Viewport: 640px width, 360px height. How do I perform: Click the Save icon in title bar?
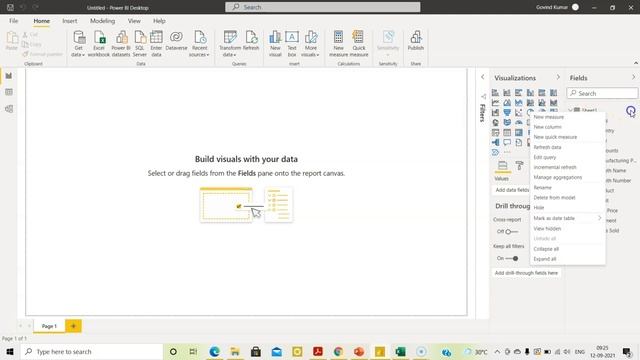10,7
